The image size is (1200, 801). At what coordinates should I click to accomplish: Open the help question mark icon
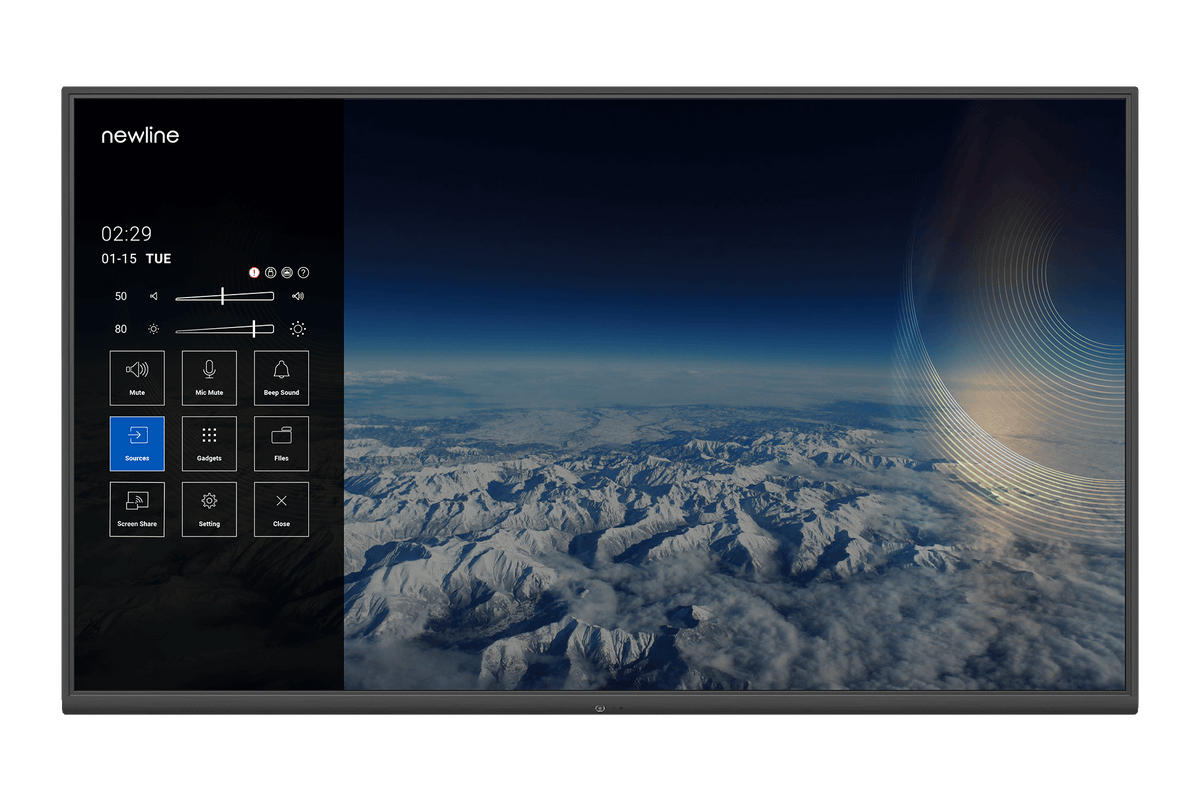tap(303, 272)
